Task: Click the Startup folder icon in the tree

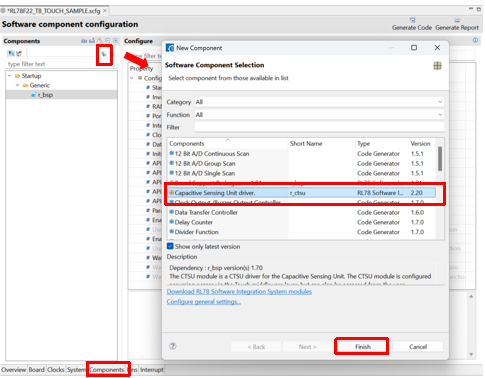Action: [x=18, y=76]
